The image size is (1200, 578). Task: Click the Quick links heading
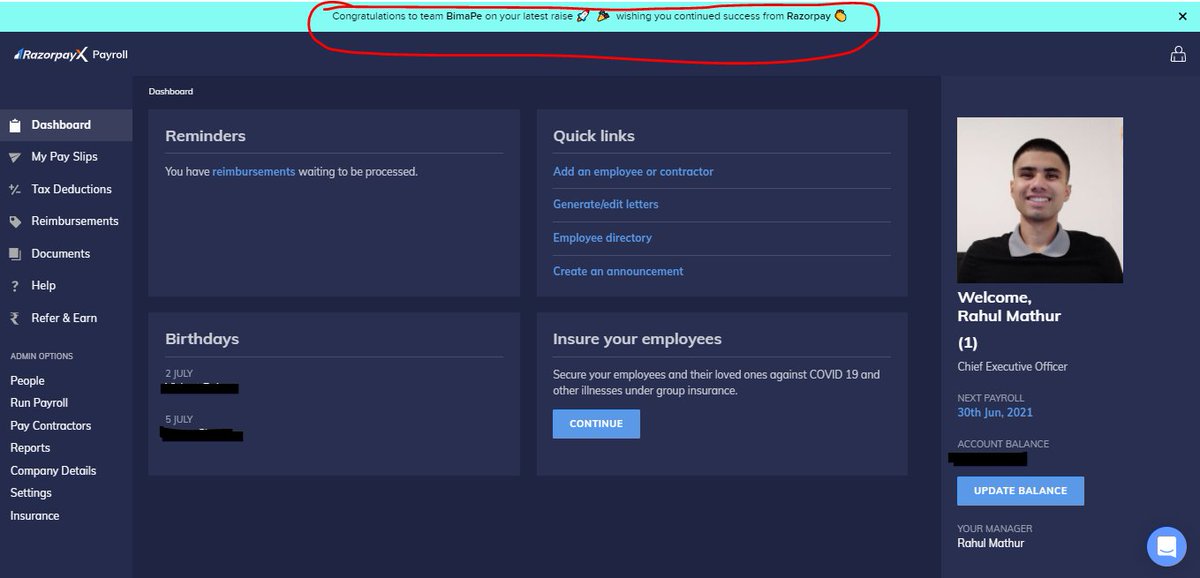click(x=594, y=136)
